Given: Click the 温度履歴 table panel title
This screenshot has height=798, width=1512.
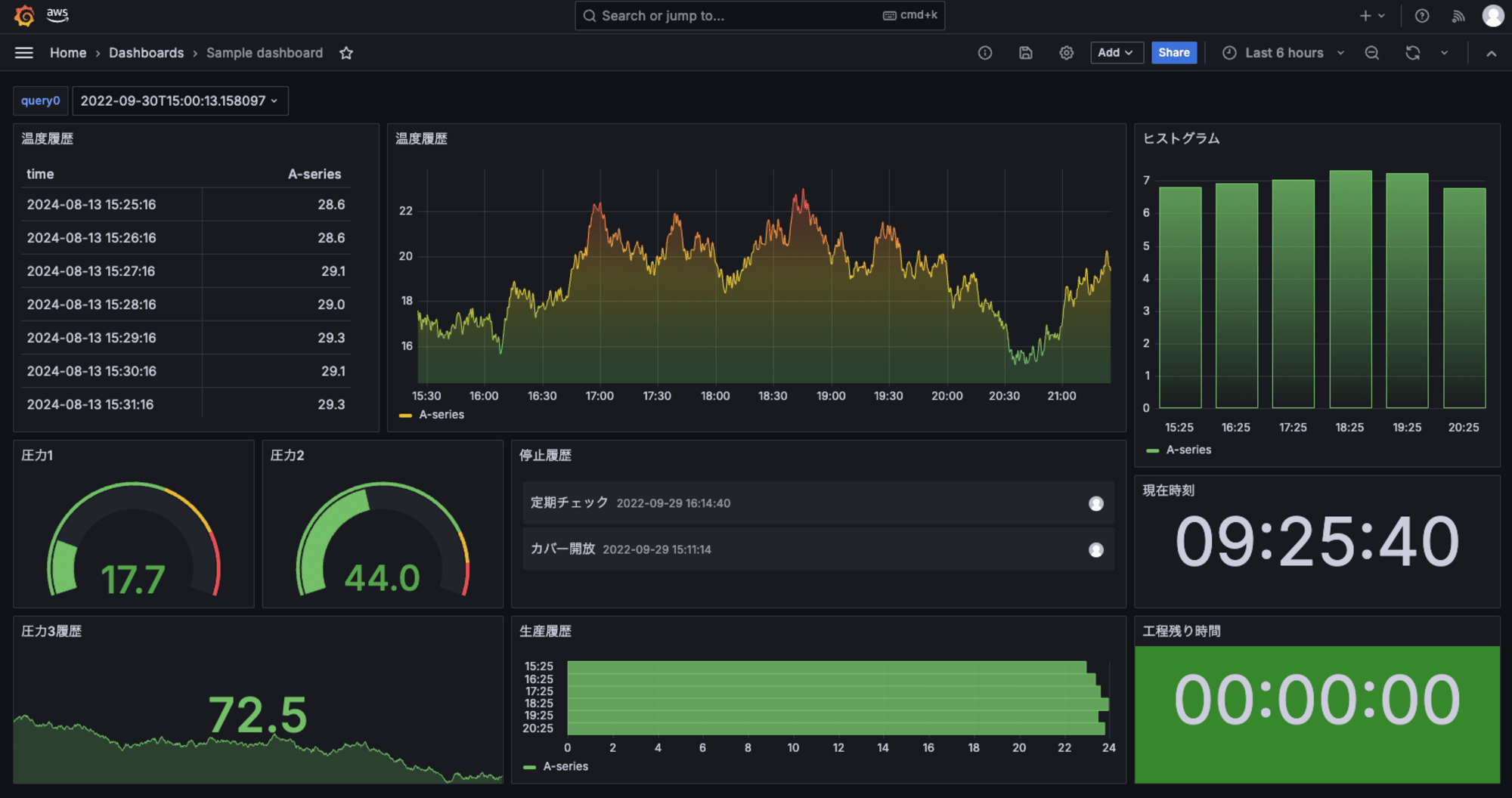Looking at the screenshot, I should point(48,138).
